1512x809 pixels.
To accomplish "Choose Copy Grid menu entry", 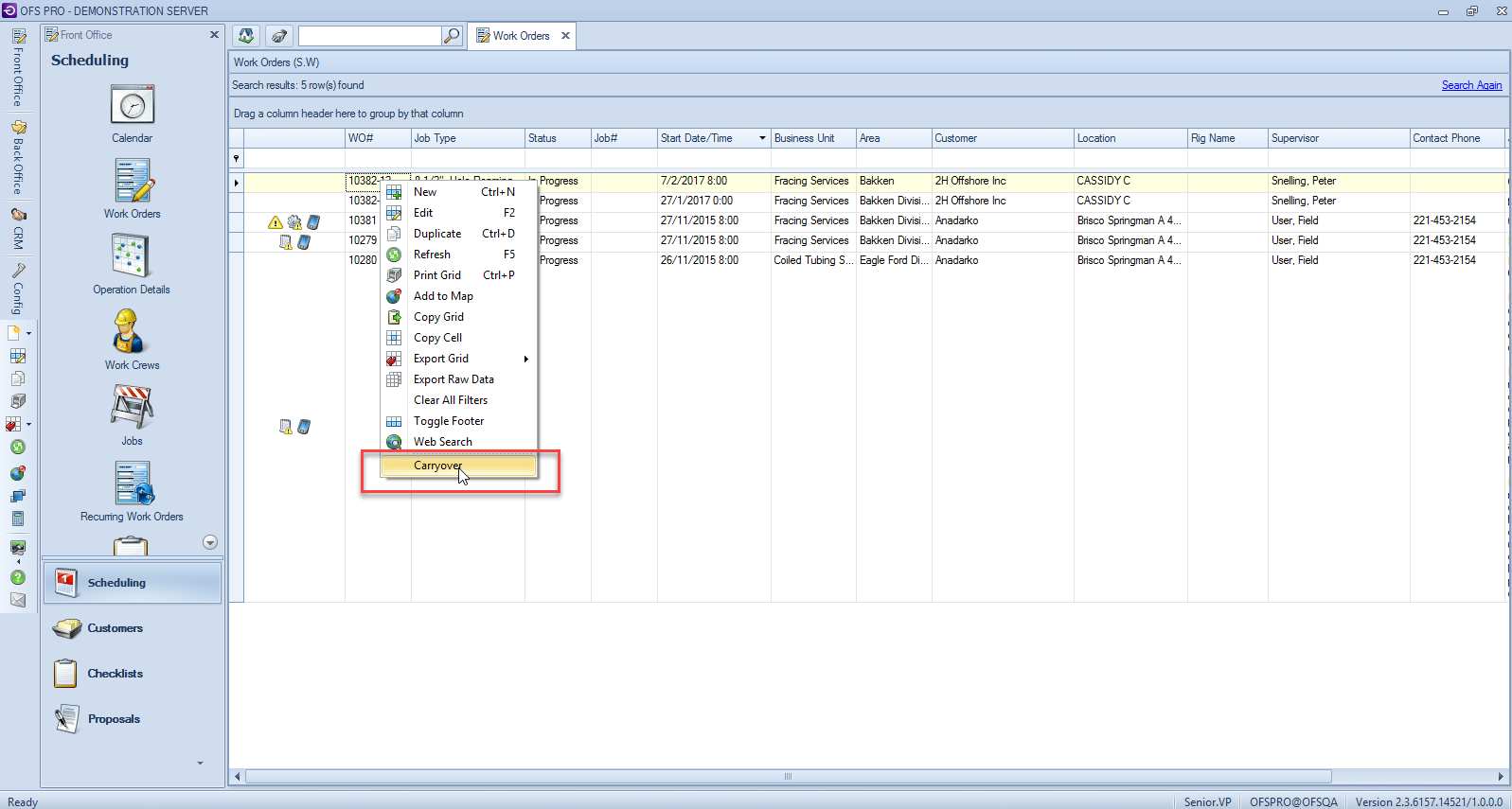I will pos(458,317).
